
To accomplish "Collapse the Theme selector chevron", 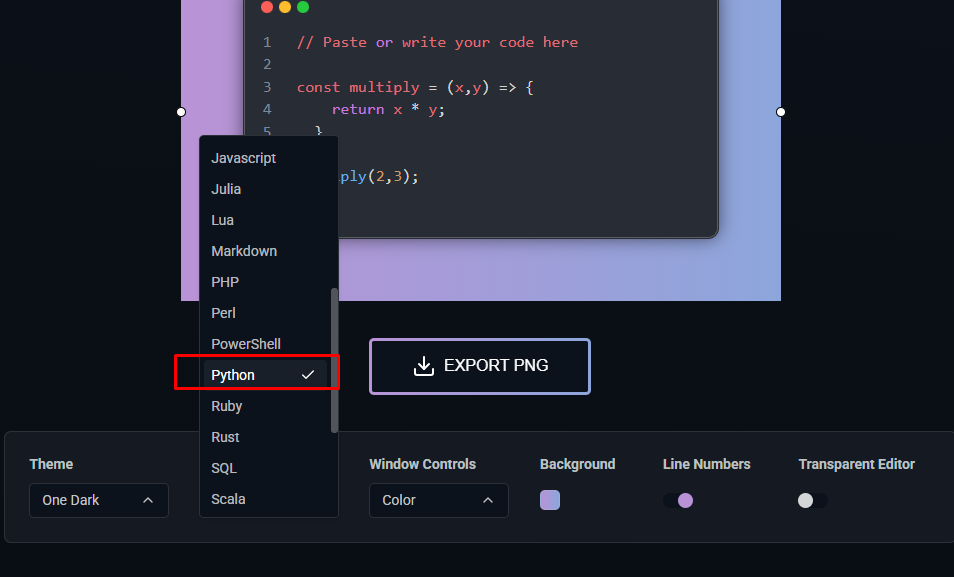I will point(149,500).
